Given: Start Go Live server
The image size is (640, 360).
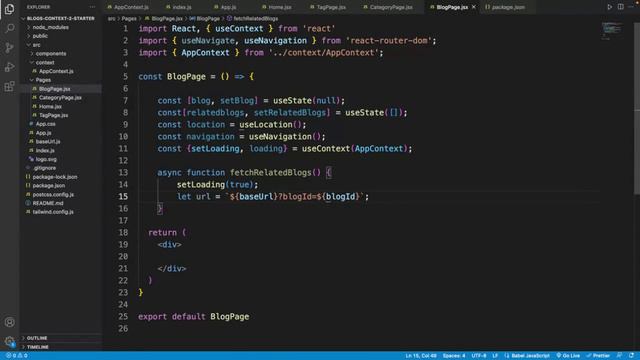Looking at the screenshot, I should (568, 356).
